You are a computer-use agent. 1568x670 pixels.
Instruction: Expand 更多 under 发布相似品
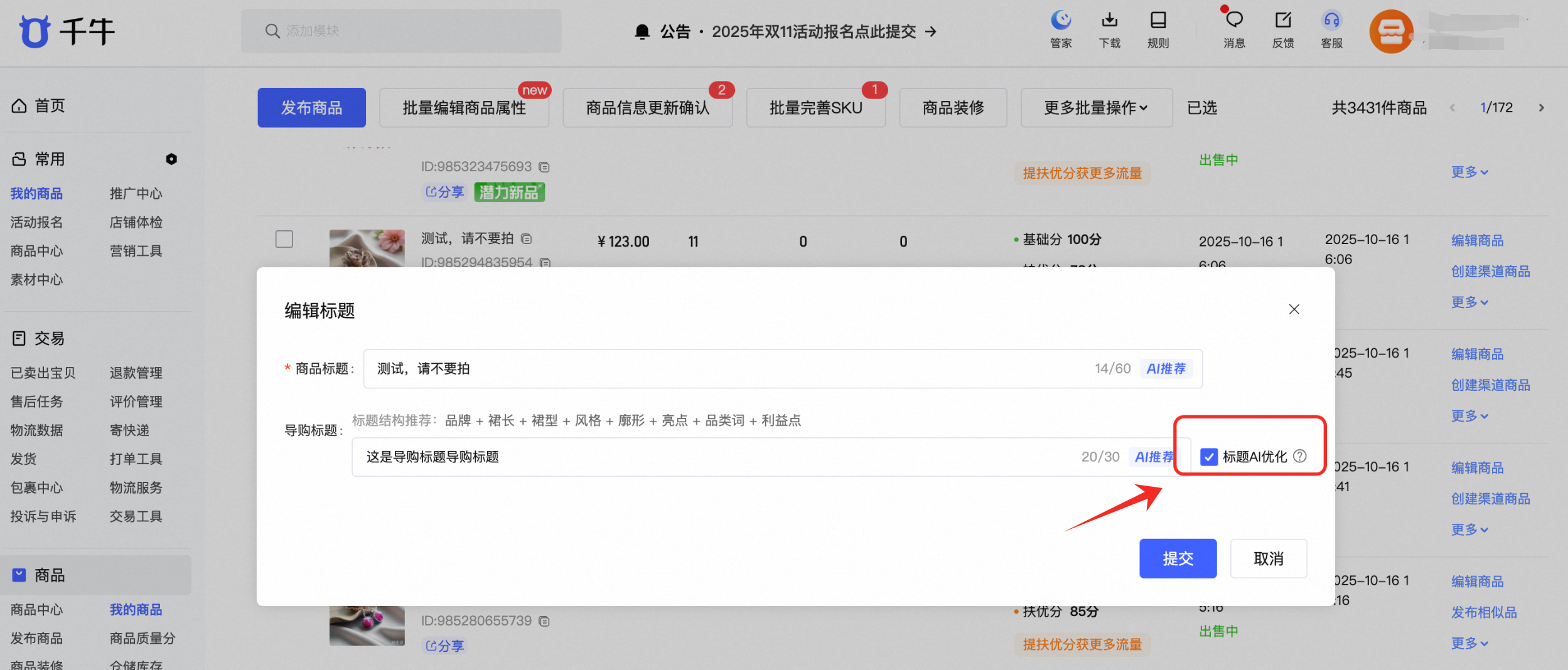[x=1469, y=643]
